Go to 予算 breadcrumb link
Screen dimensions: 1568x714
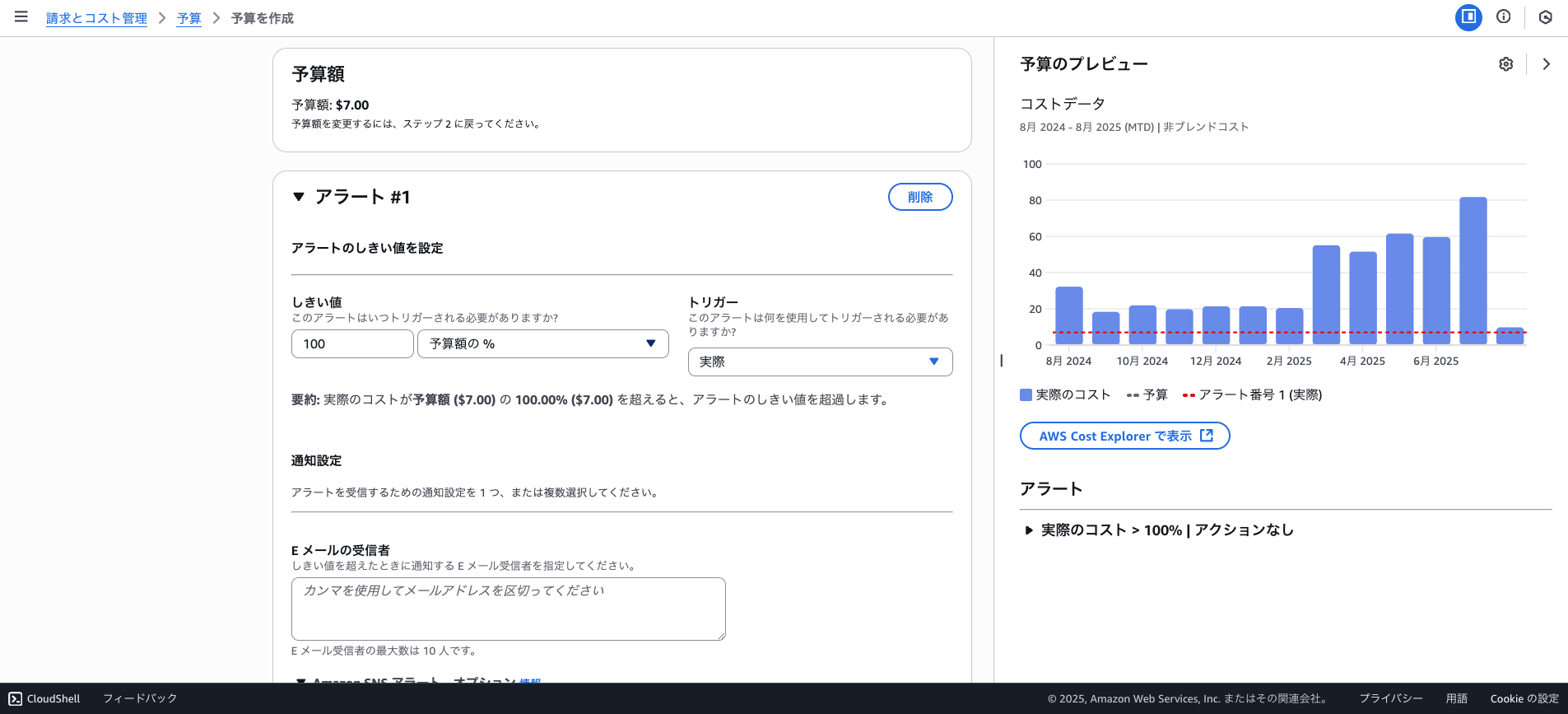(189, 18)
